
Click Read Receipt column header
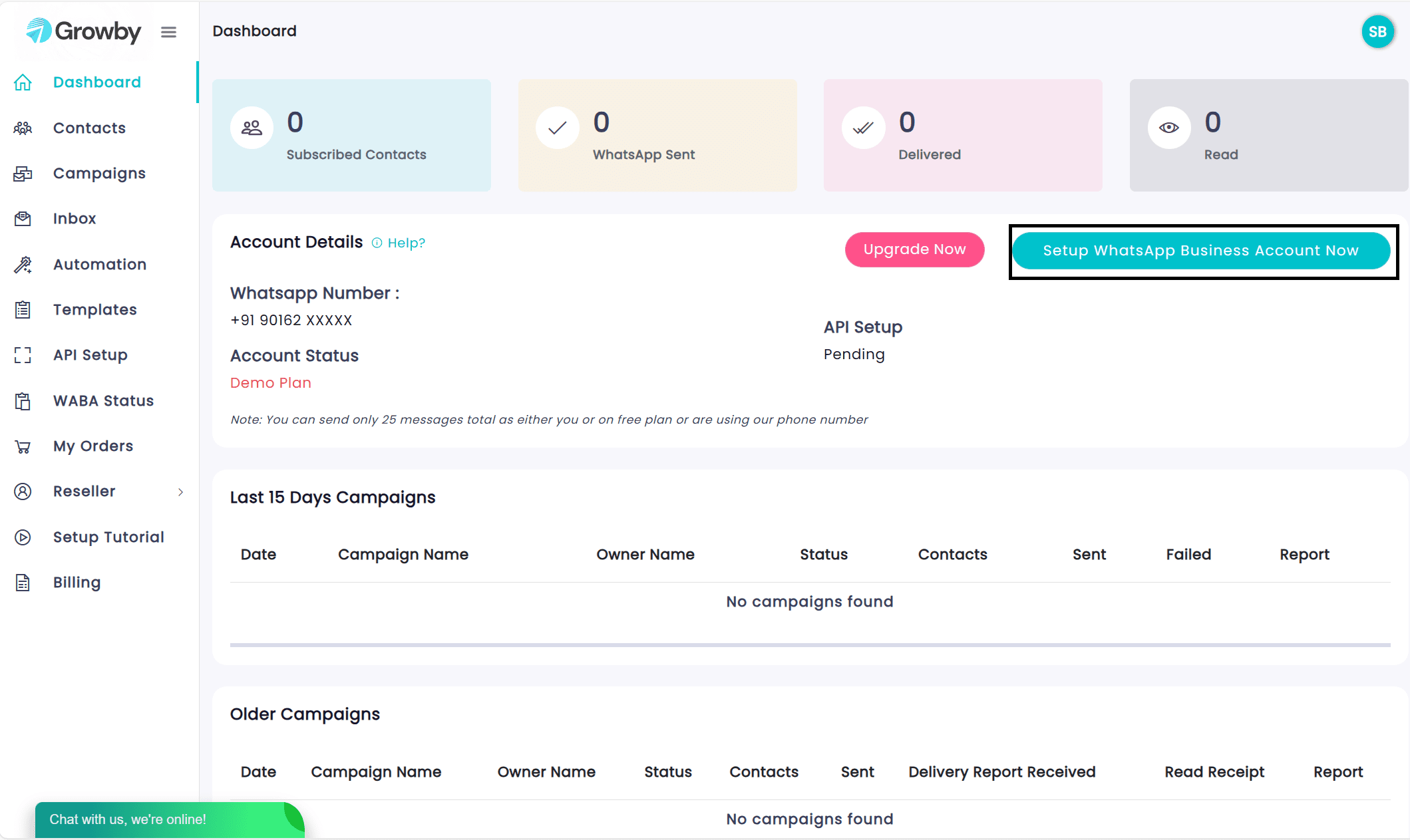1214,772
